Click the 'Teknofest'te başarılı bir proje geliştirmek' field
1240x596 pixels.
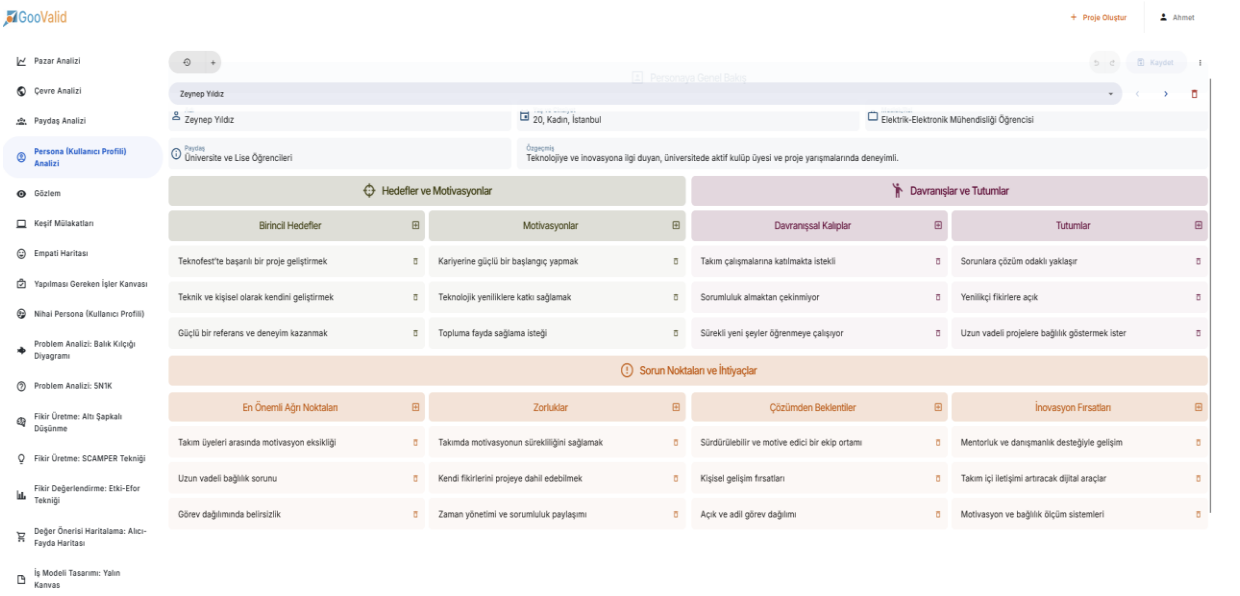[288, 262]
